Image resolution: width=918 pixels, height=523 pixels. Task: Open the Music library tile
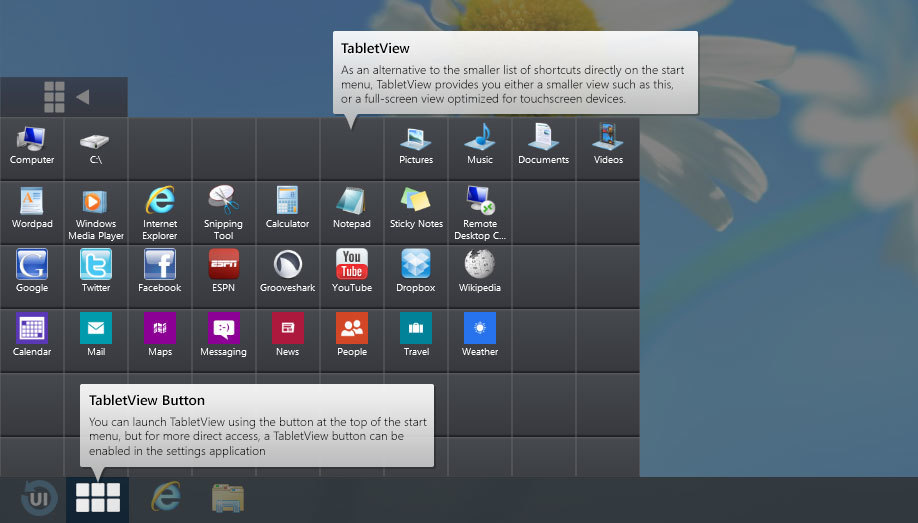479,149
